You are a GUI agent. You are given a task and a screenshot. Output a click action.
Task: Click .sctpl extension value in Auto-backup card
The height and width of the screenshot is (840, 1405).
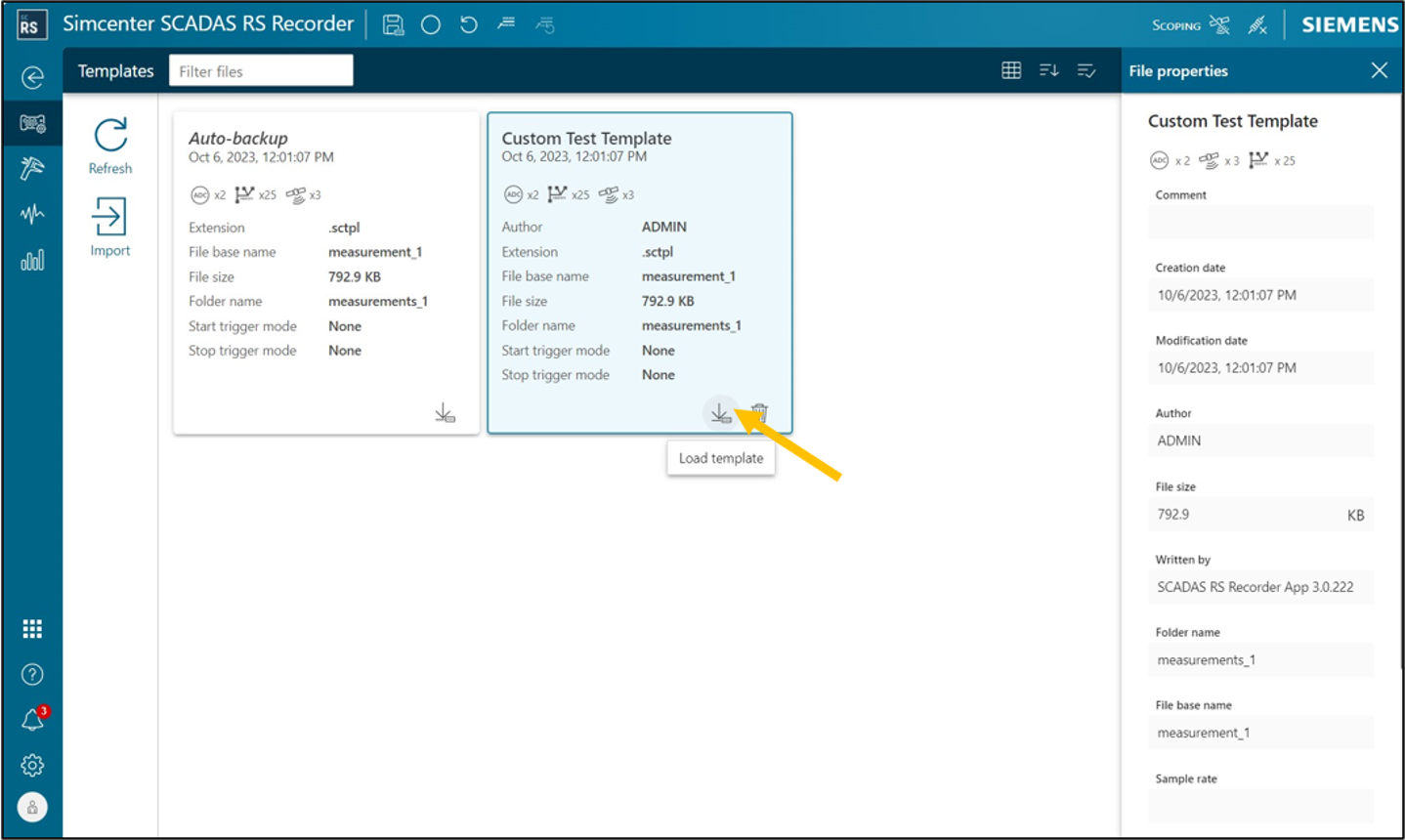pos(344,228)
